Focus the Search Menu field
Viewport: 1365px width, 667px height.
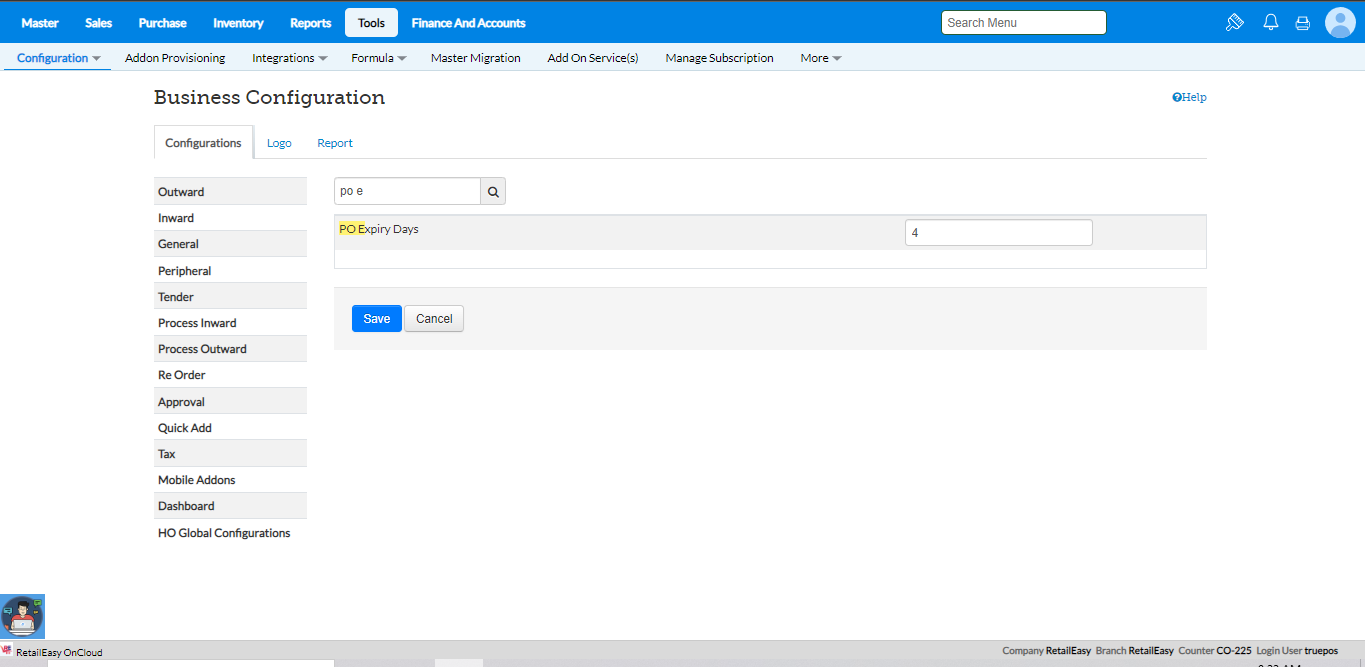1024,22
